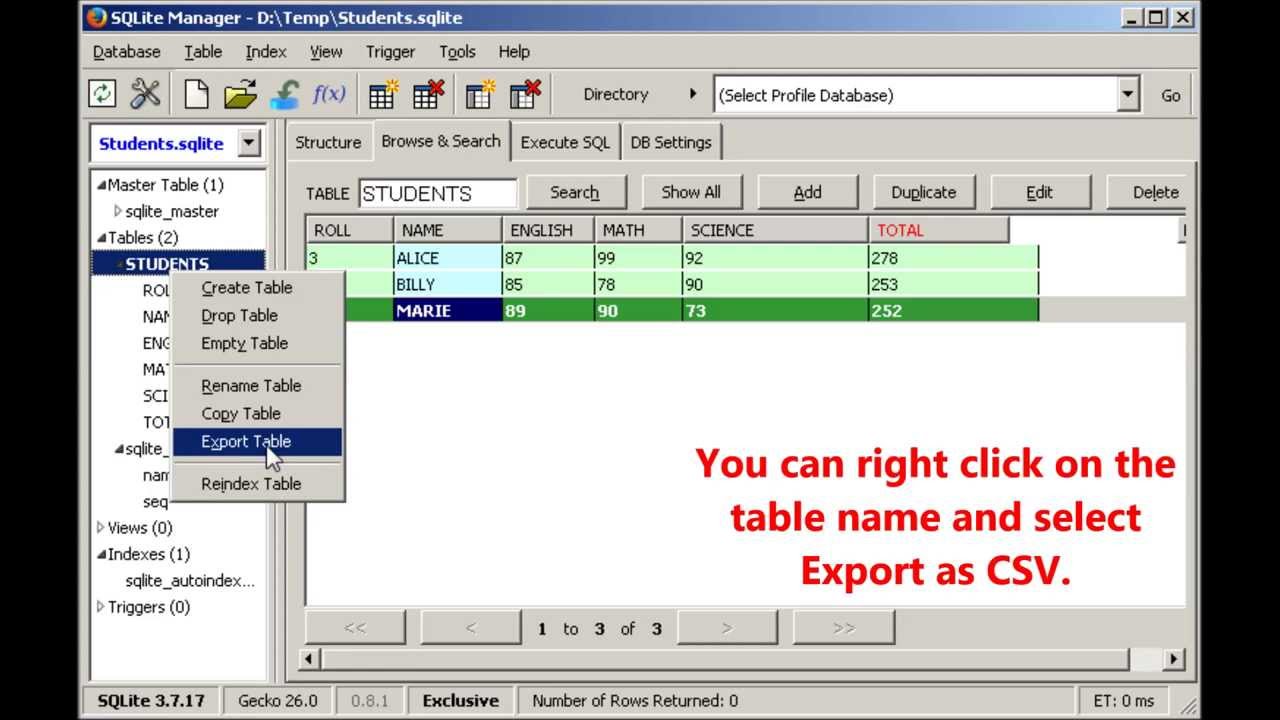Collapse the Indexes (1) node
Image resolution: width=1280 pixels, height=720 pixels.
pyautogui.click(x=101, y=554)
